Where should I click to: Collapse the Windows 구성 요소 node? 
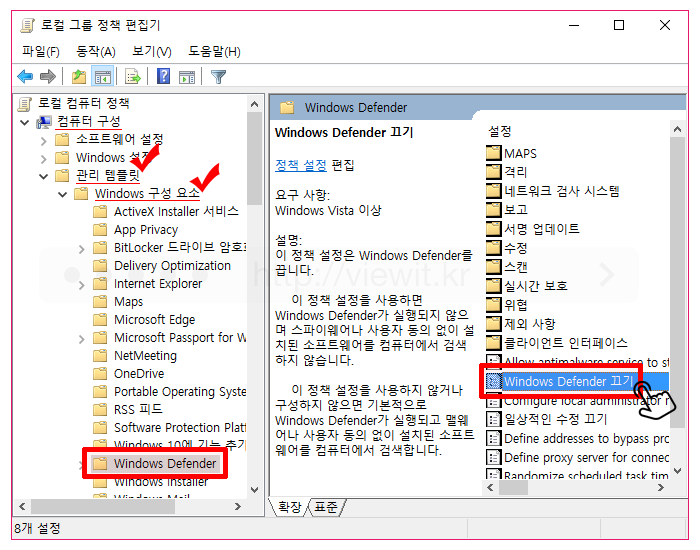tap(62, 194)
